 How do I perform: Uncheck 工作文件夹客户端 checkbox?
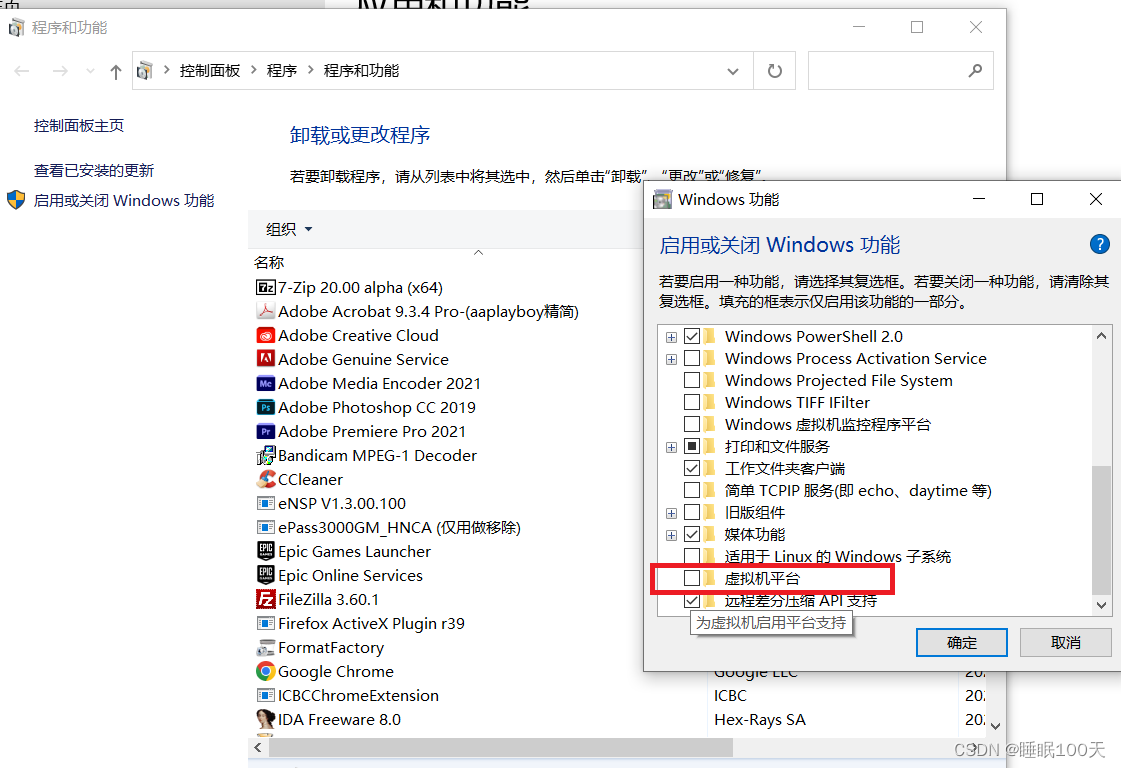coord(691,468)
